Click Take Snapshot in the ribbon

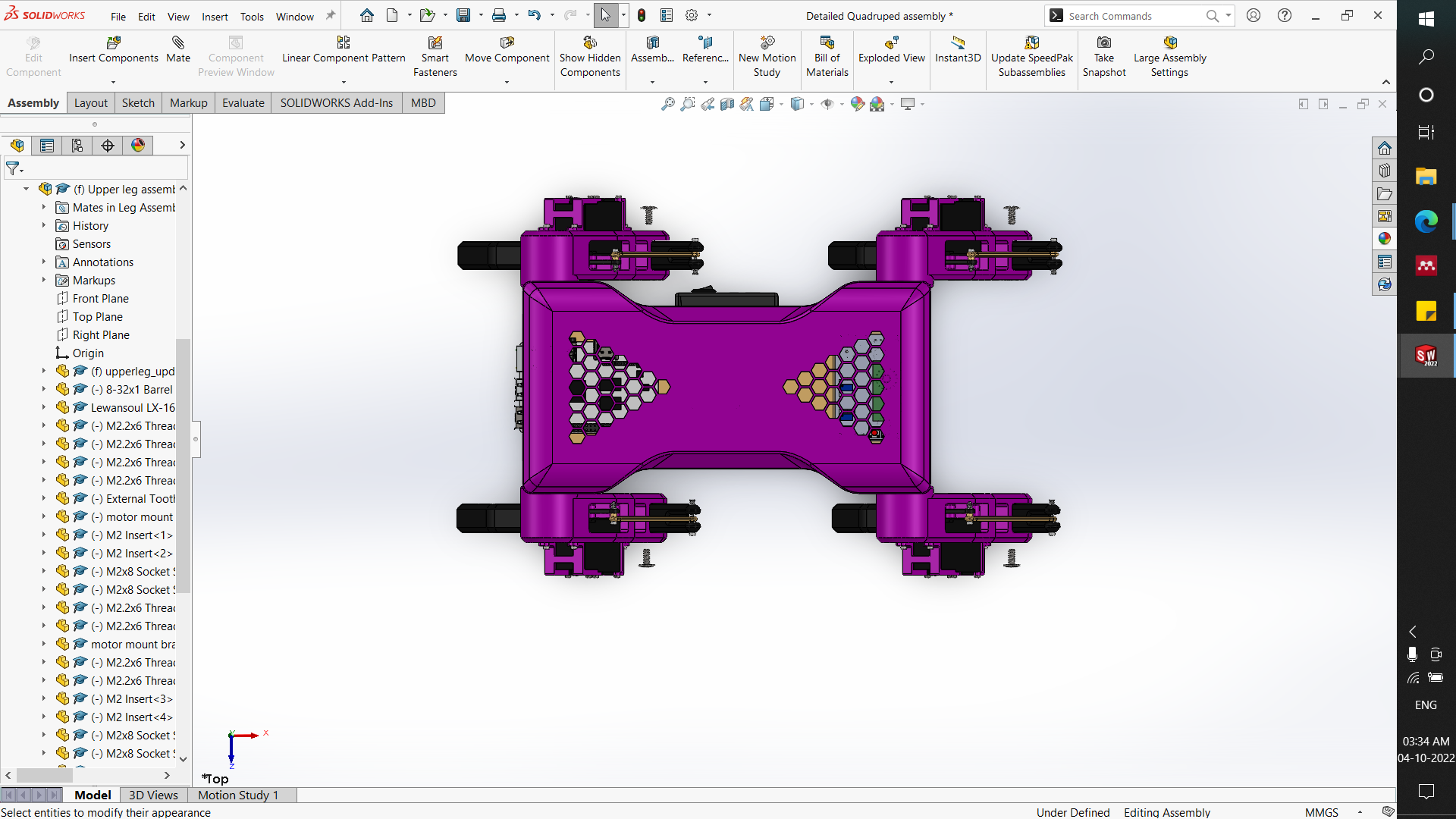click(1104, 55)
